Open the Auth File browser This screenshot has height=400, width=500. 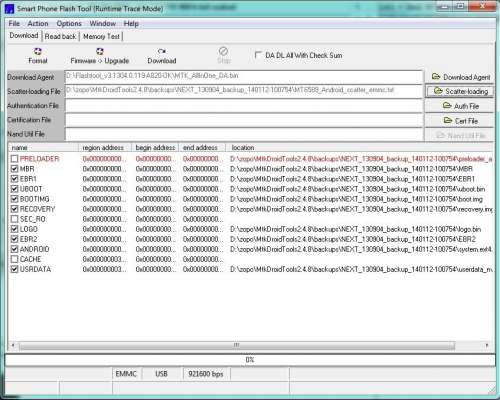460,106
